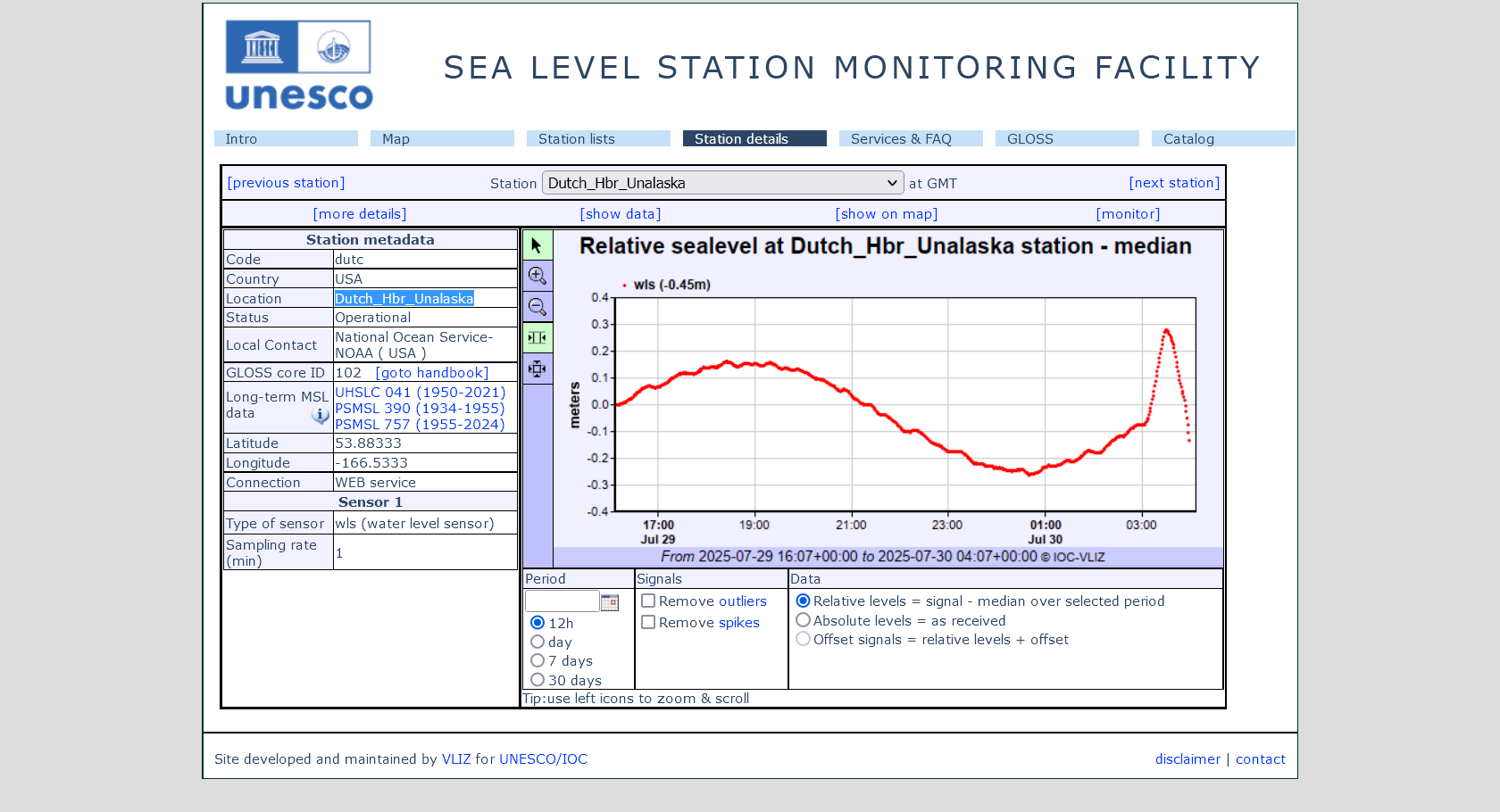Open the Intro tab
This screenshot has height=812, width=1500.
point(286,138)
